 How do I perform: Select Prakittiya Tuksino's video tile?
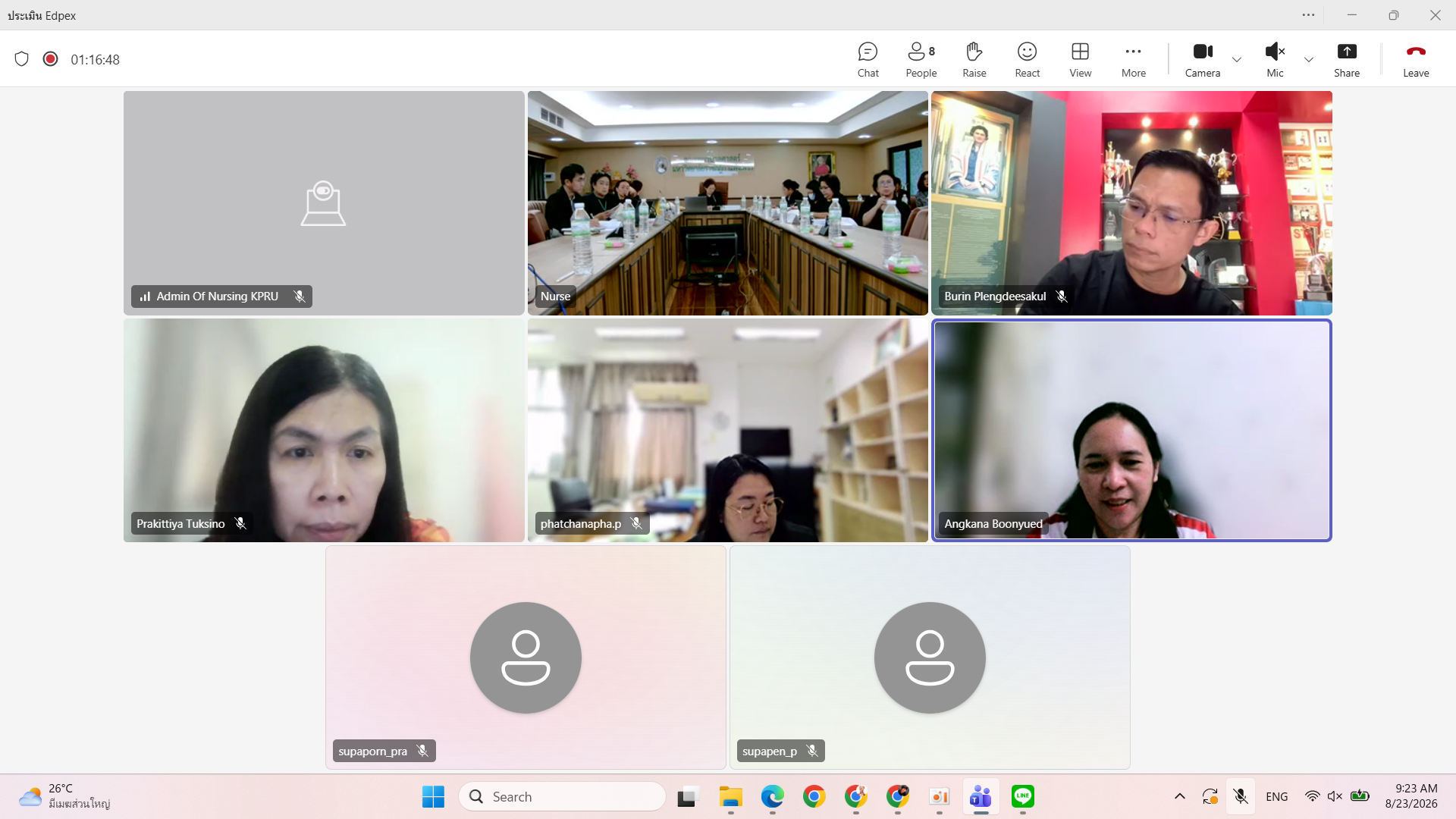pyautogui.click(x=324, y=430)
